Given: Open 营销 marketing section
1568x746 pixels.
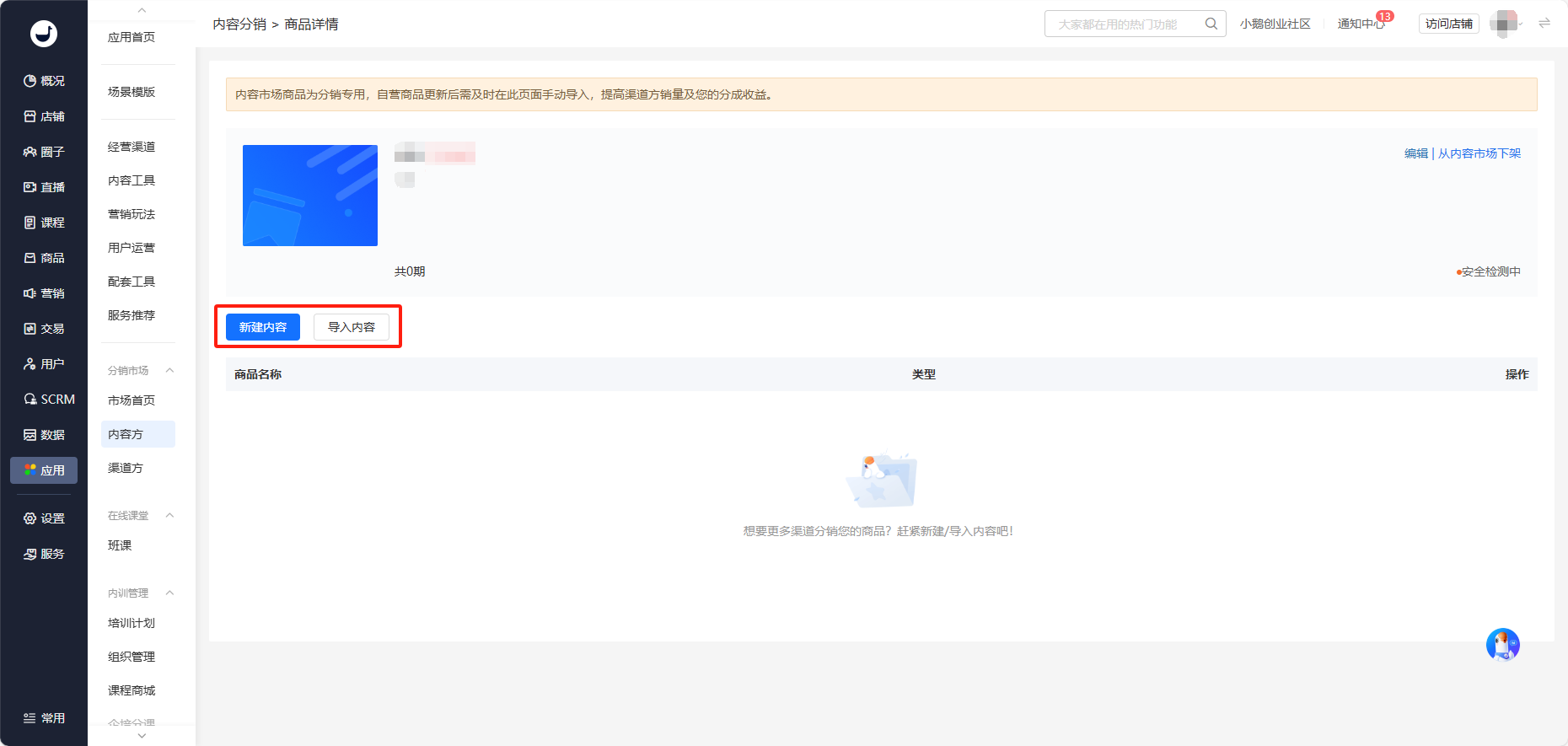Looking at the screenshot, I should pyautogui.click(x=44, y=293).
